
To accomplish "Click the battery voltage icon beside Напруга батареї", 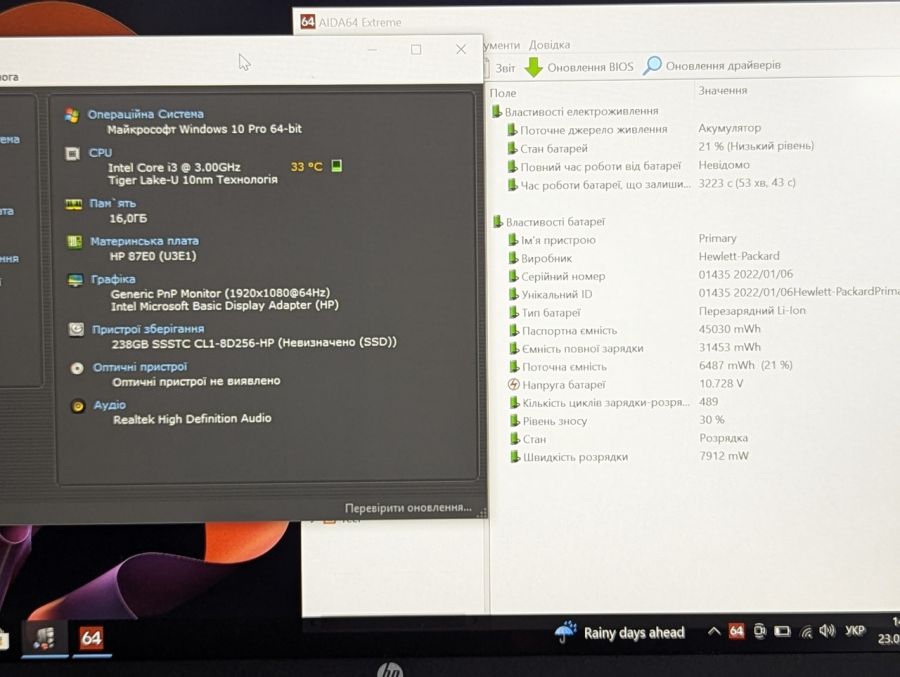I will pyautogui.click(x=514, y=384).
